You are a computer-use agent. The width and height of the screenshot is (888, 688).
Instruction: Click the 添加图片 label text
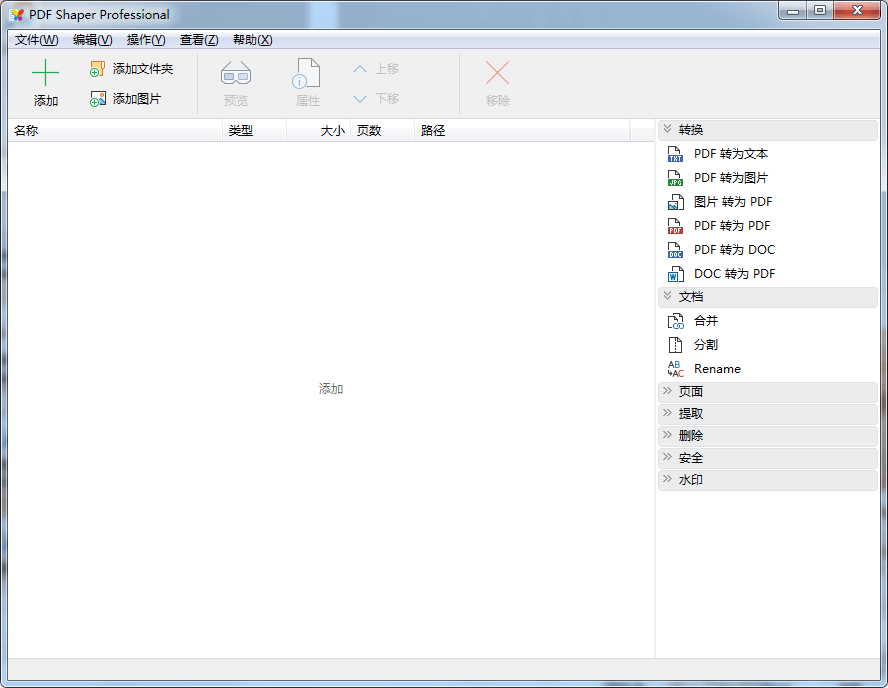point(136,99)
